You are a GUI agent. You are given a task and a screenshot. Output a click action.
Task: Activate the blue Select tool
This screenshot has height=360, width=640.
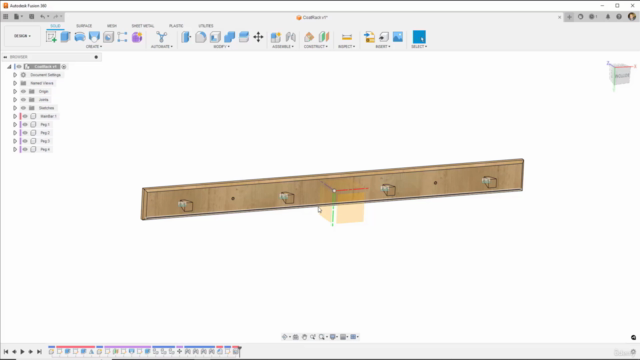[419, 37]
